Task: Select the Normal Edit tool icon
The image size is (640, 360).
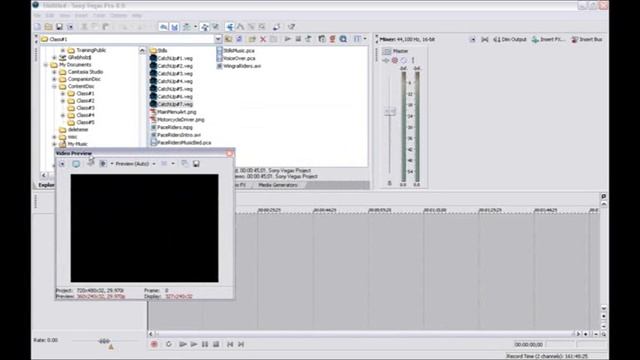Action: [x=230, y=27]
